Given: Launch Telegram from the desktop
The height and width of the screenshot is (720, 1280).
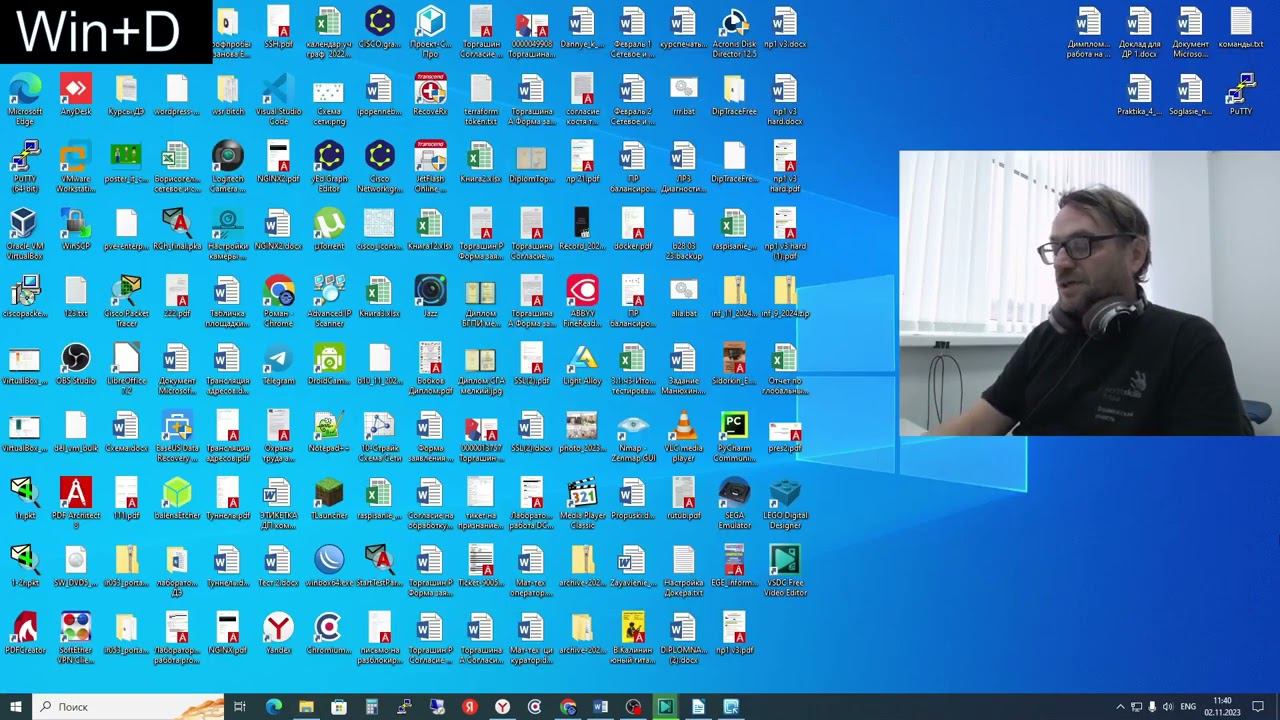Looking at the screenshot, I should [x=278, y=358].
